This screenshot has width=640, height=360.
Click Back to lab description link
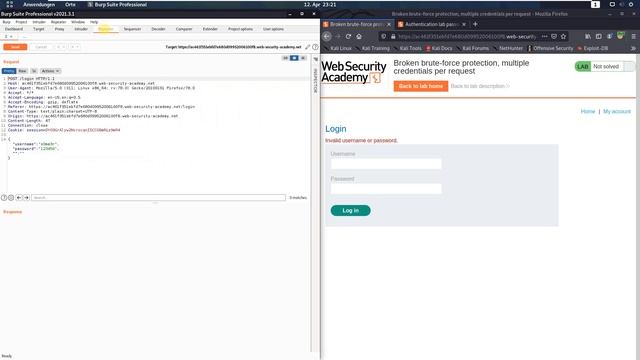(x=480, y=86)
